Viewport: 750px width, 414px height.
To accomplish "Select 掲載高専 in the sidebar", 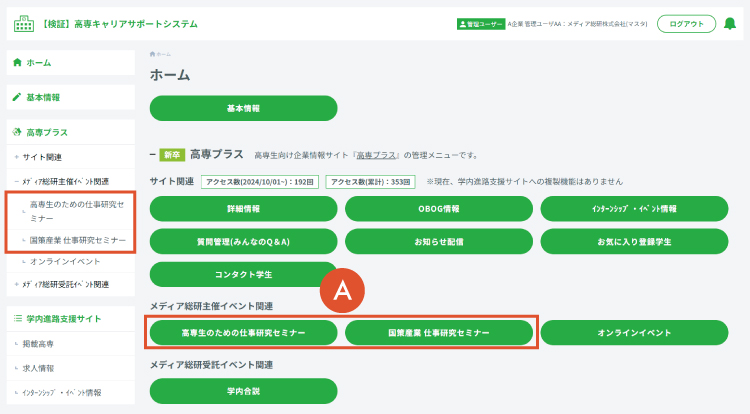I will [44, 344].
